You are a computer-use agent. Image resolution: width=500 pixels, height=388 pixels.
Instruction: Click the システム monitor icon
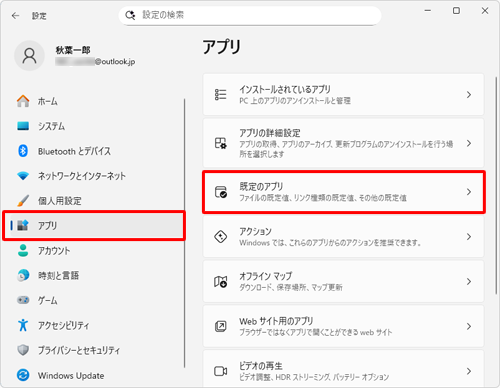click(x=23, y=126)
